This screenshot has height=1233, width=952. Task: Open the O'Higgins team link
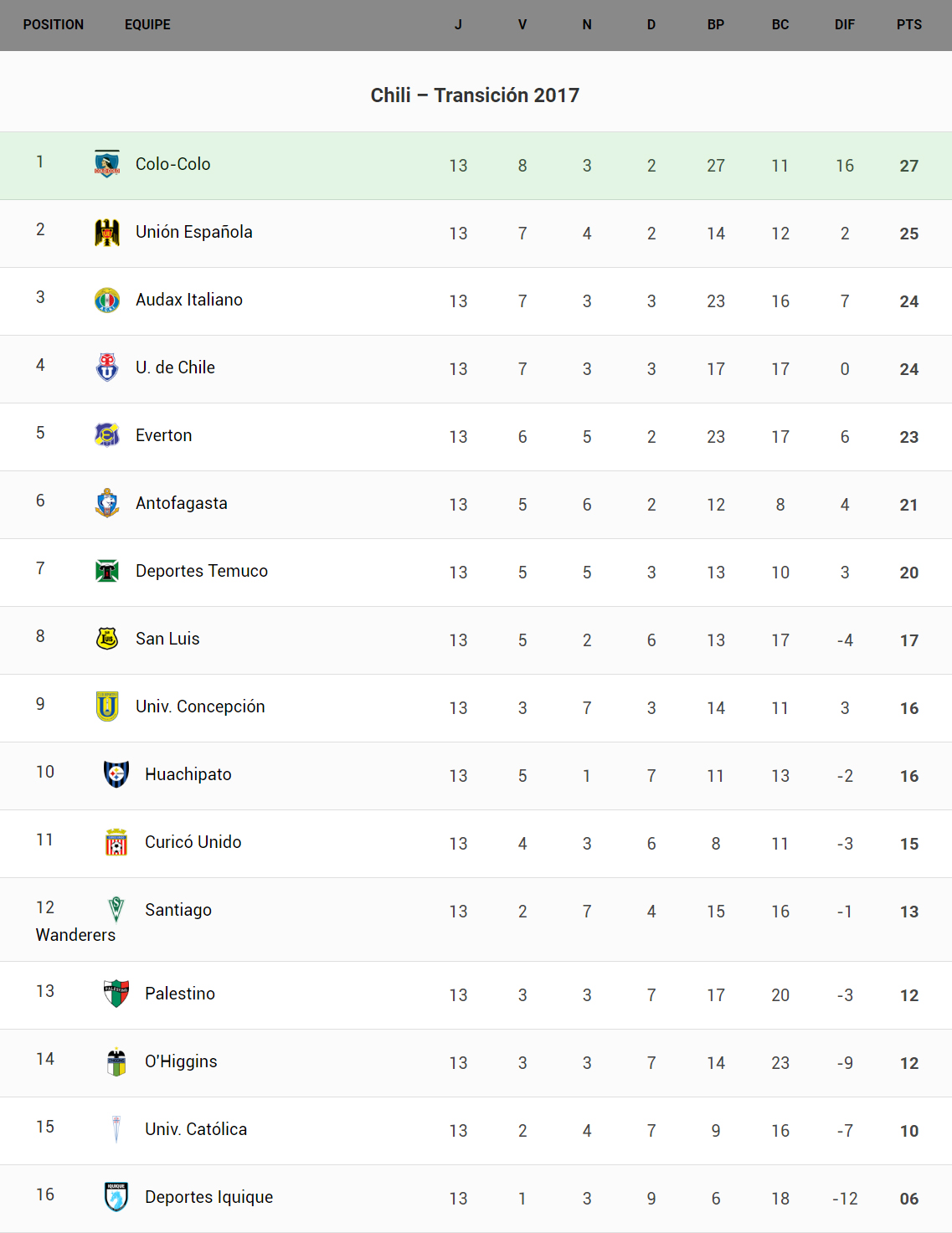(x=181, y=1061)
